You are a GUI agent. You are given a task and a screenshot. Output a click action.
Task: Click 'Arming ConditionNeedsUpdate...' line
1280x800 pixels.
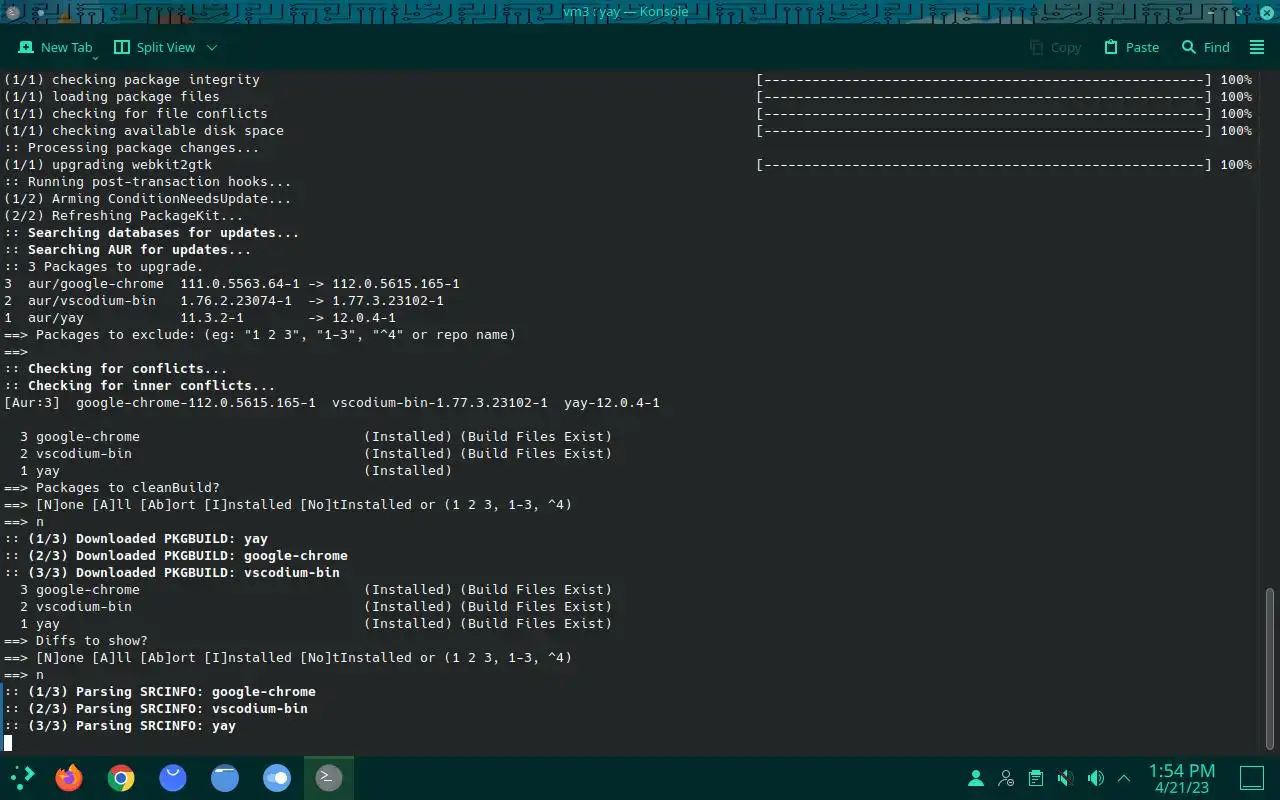coord(148,199)
